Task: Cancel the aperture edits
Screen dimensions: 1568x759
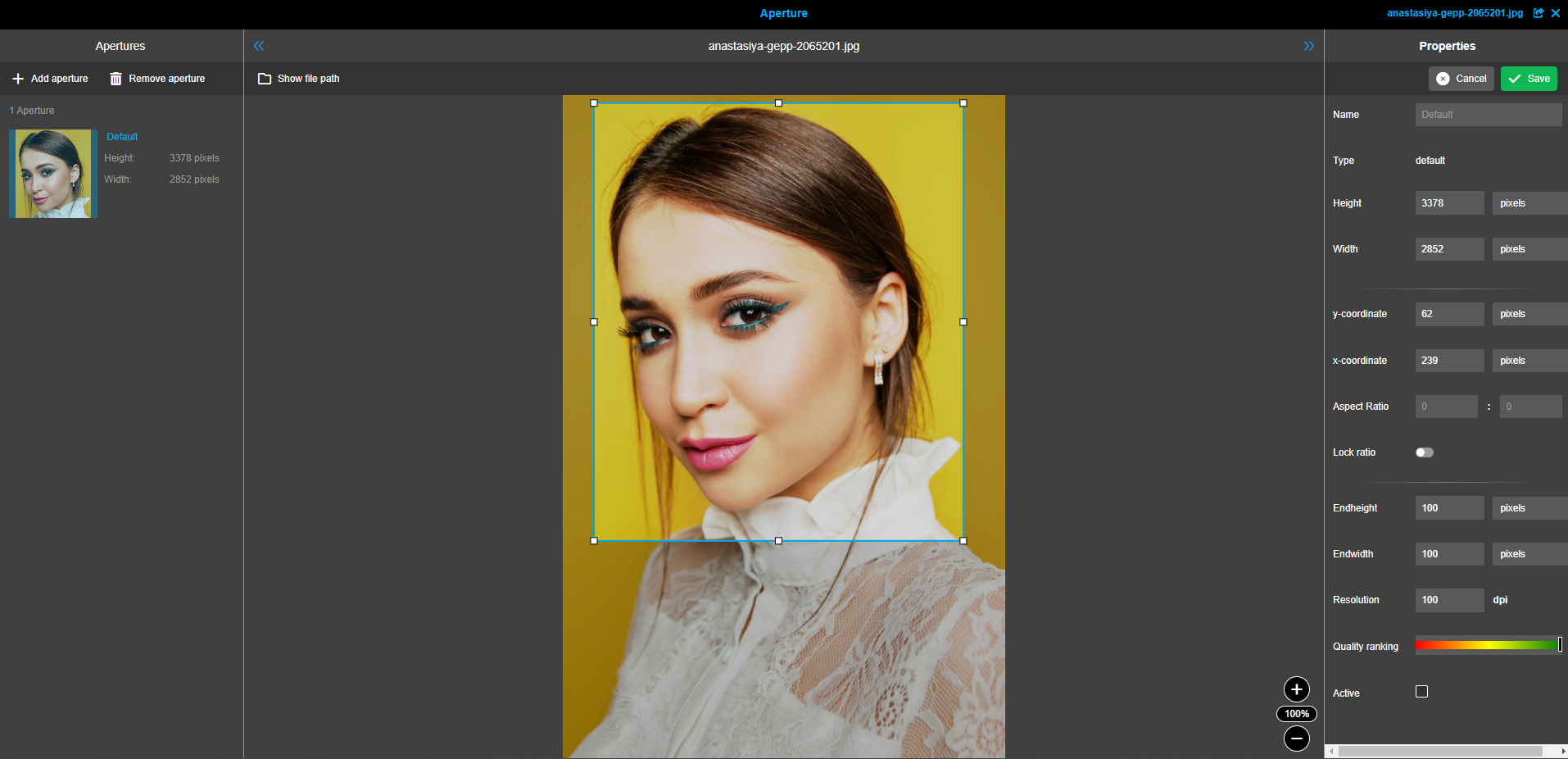Action: click(1460, 79)
